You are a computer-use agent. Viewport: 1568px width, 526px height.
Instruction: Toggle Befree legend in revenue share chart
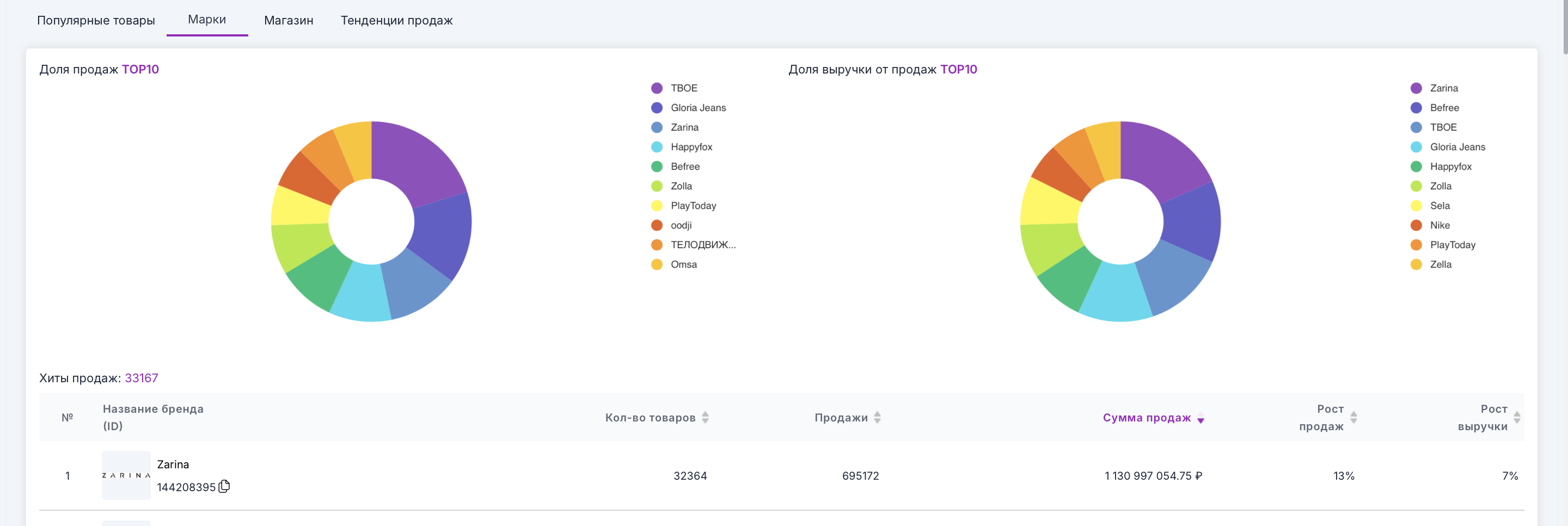1435,108
